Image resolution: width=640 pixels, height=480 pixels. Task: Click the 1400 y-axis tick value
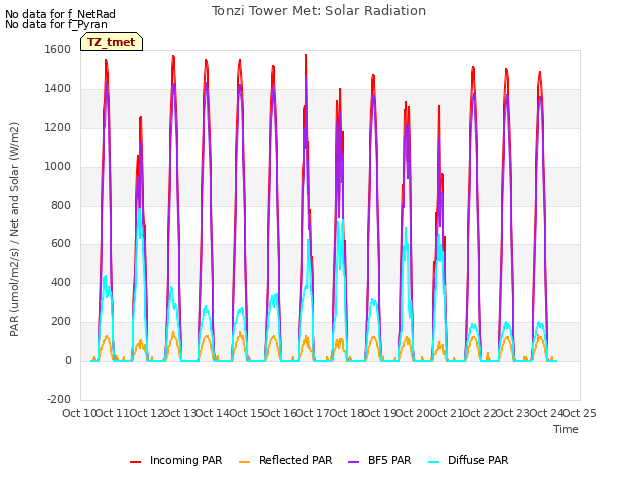click(x=58, y=88)
